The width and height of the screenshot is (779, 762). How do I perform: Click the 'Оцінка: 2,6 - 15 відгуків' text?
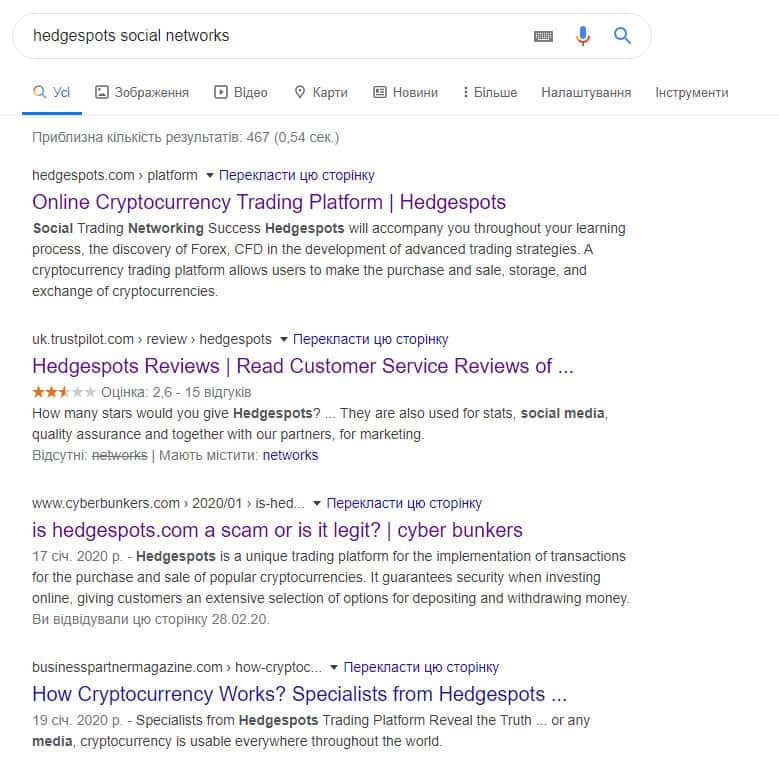[176, 392]
